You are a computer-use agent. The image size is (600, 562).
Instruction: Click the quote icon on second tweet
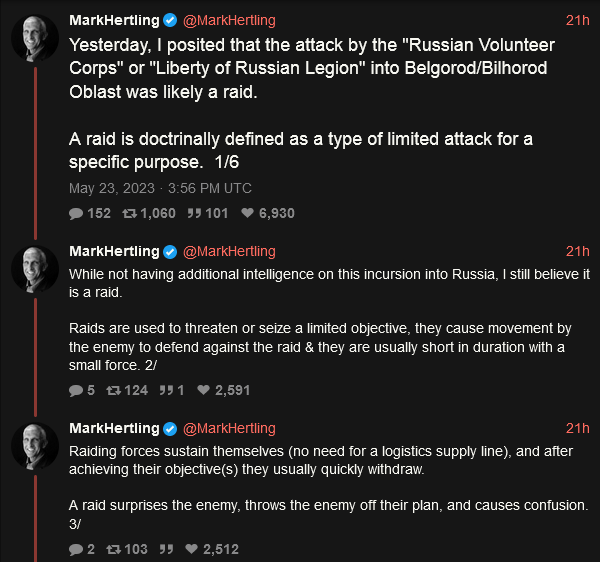[x=166, y=391]
